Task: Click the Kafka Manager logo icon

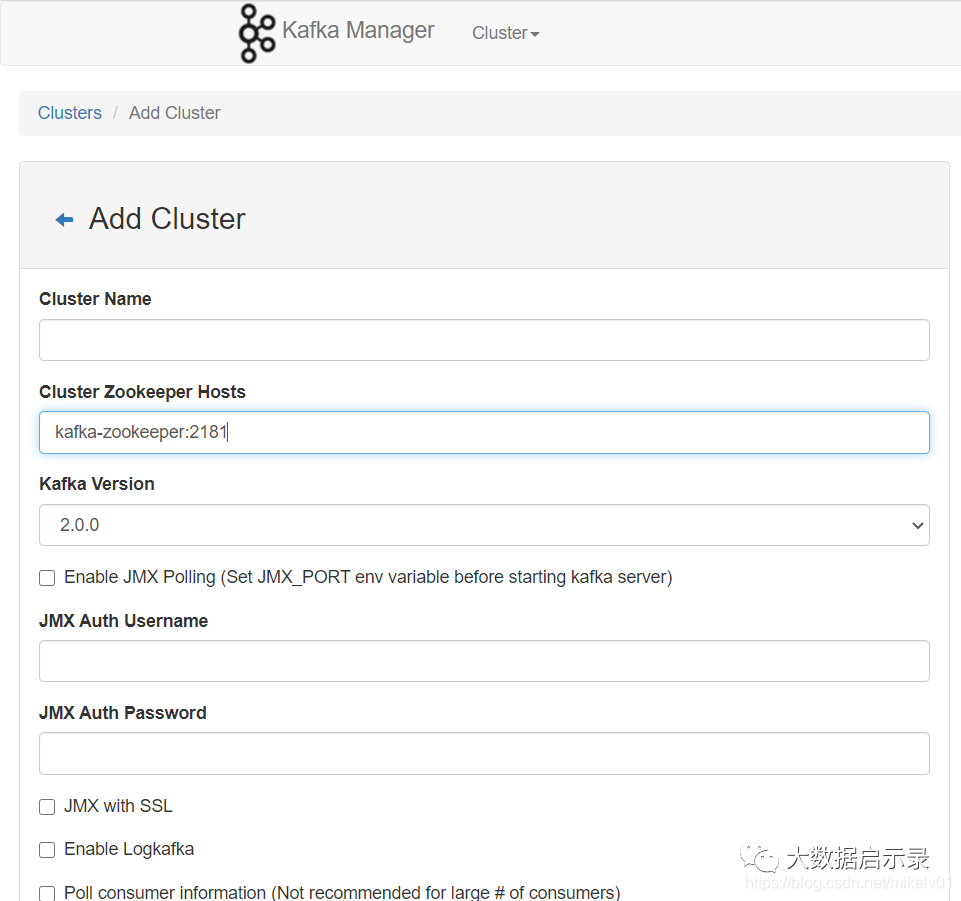Action: pos(256,33)
